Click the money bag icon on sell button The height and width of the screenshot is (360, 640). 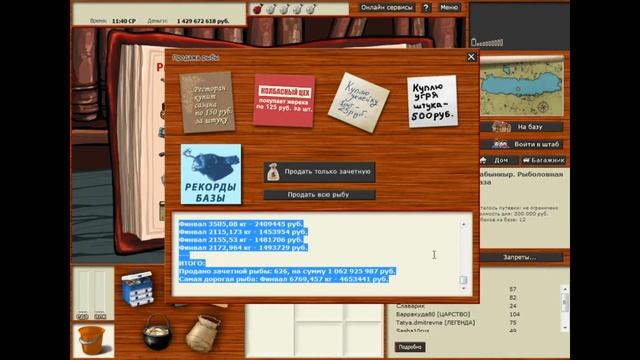[273, 172]
